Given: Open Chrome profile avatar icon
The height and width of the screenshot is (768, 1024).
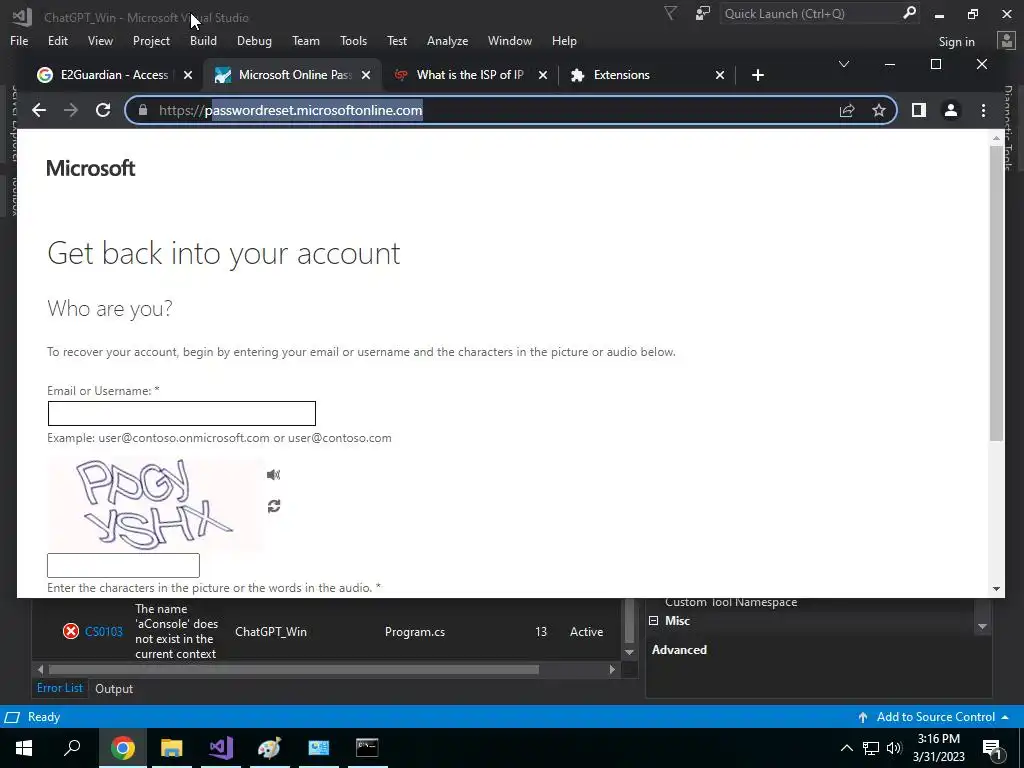Looking at the screenshot, I should pyautogui.click(x=951, y=110).
